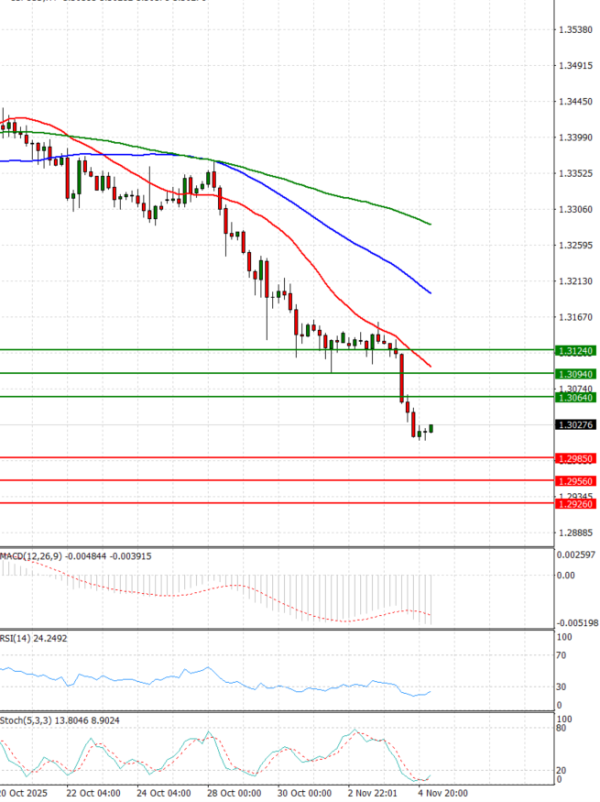Viewport: 600px width, 802px height.
Task: Select the current price 1.30276 black label
Action: click(x=574, y=425)
